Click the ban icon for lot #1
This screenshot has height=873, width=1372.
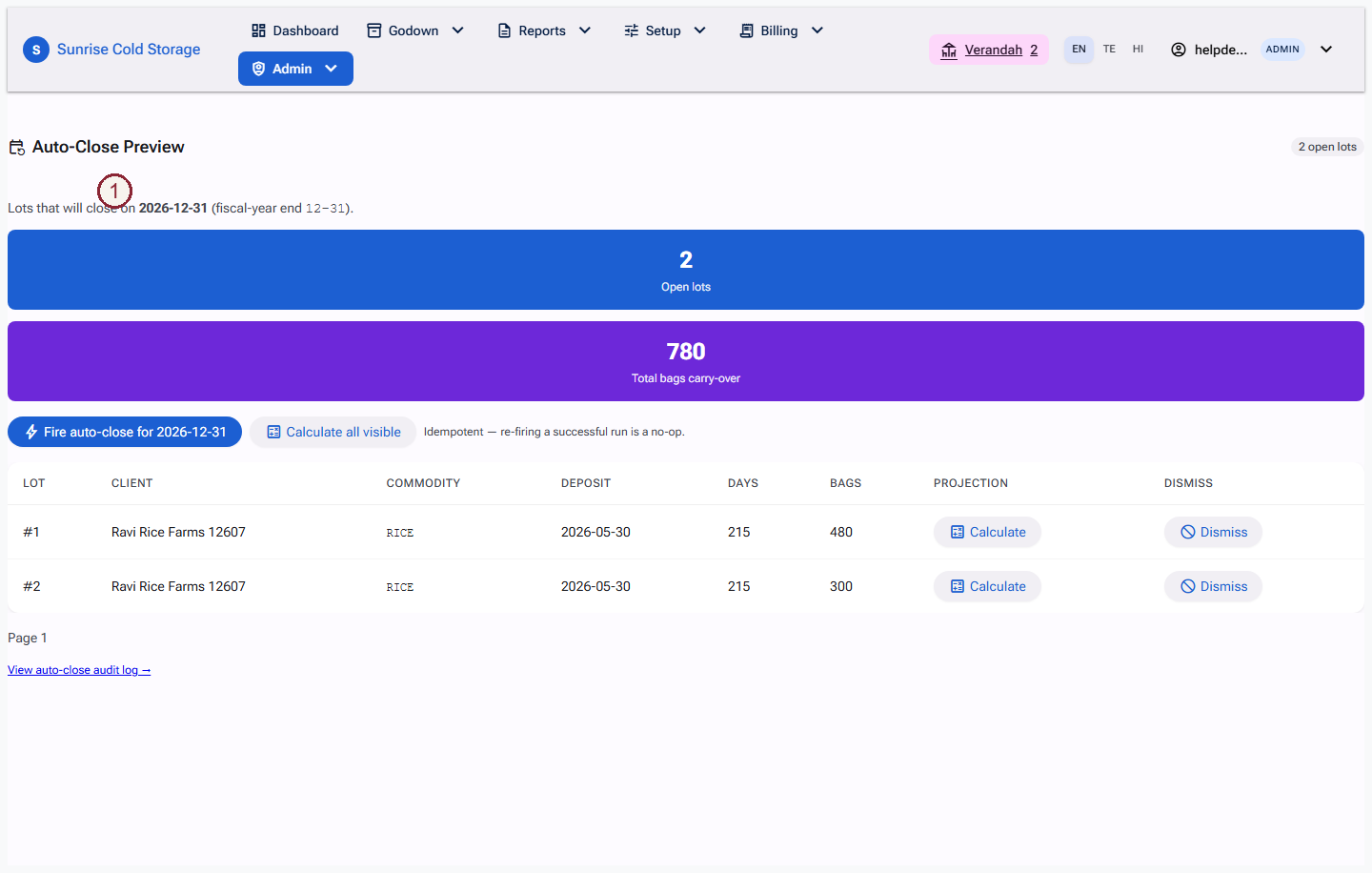coord(1188,532)
